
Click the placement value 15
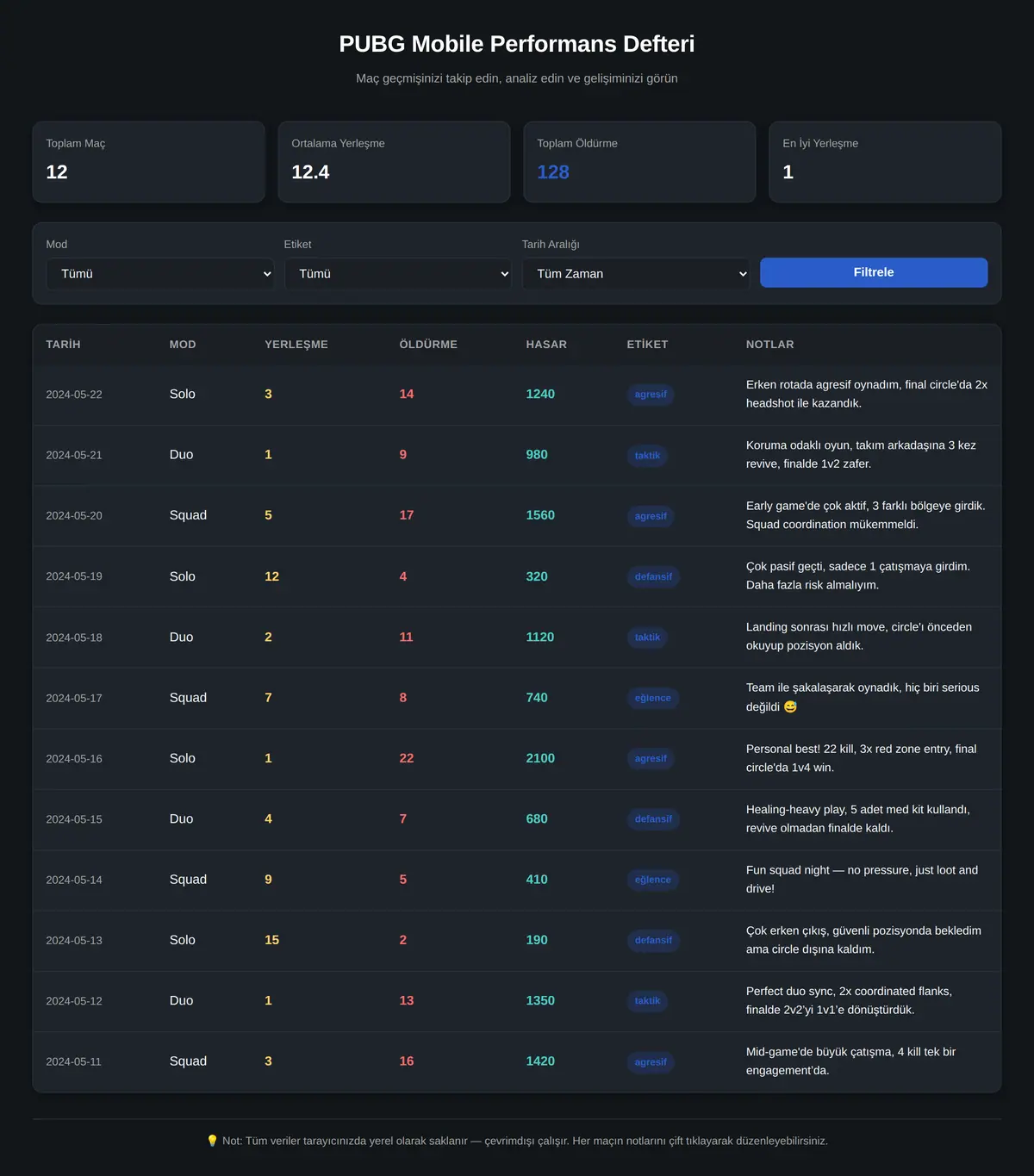pyautogui.click(x=272, y=940)
